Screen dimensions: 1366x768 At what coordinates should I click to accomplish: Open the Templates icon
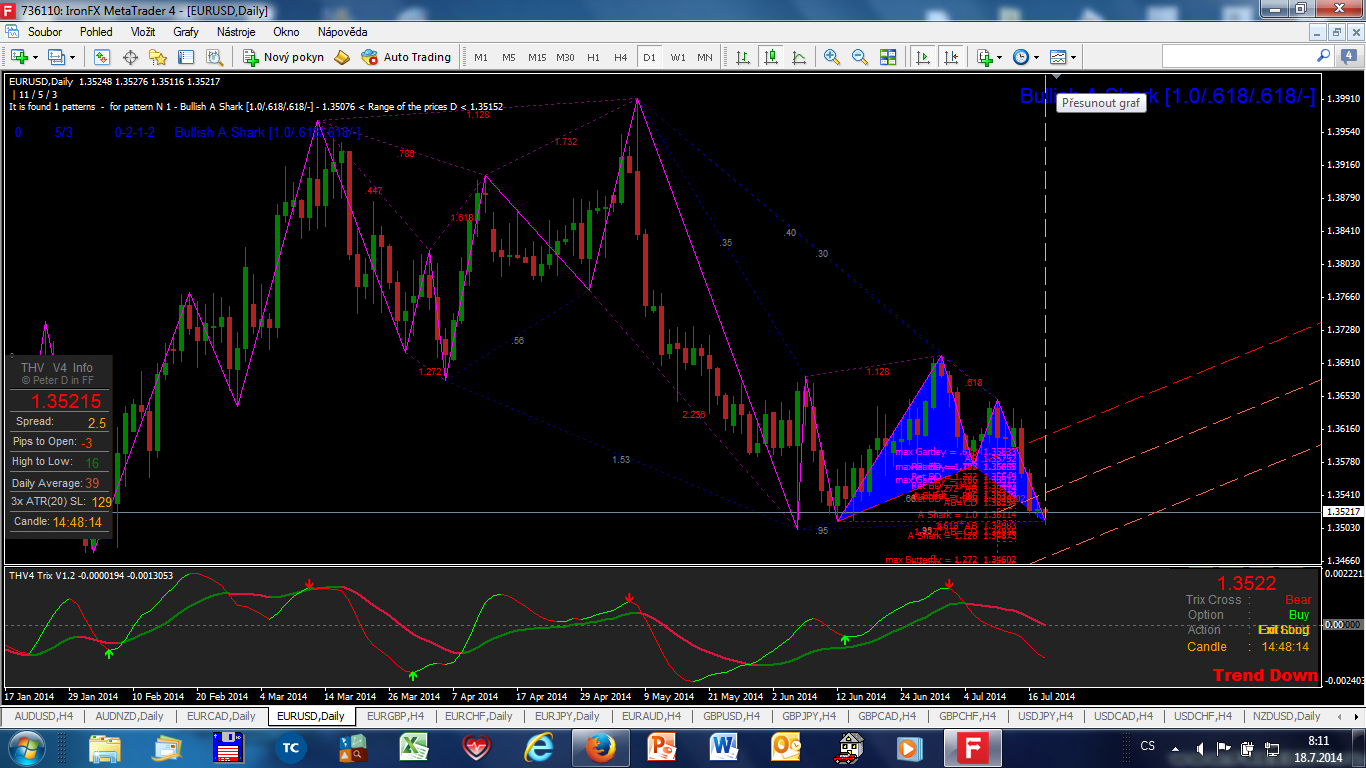click(x=1058, y=57)
